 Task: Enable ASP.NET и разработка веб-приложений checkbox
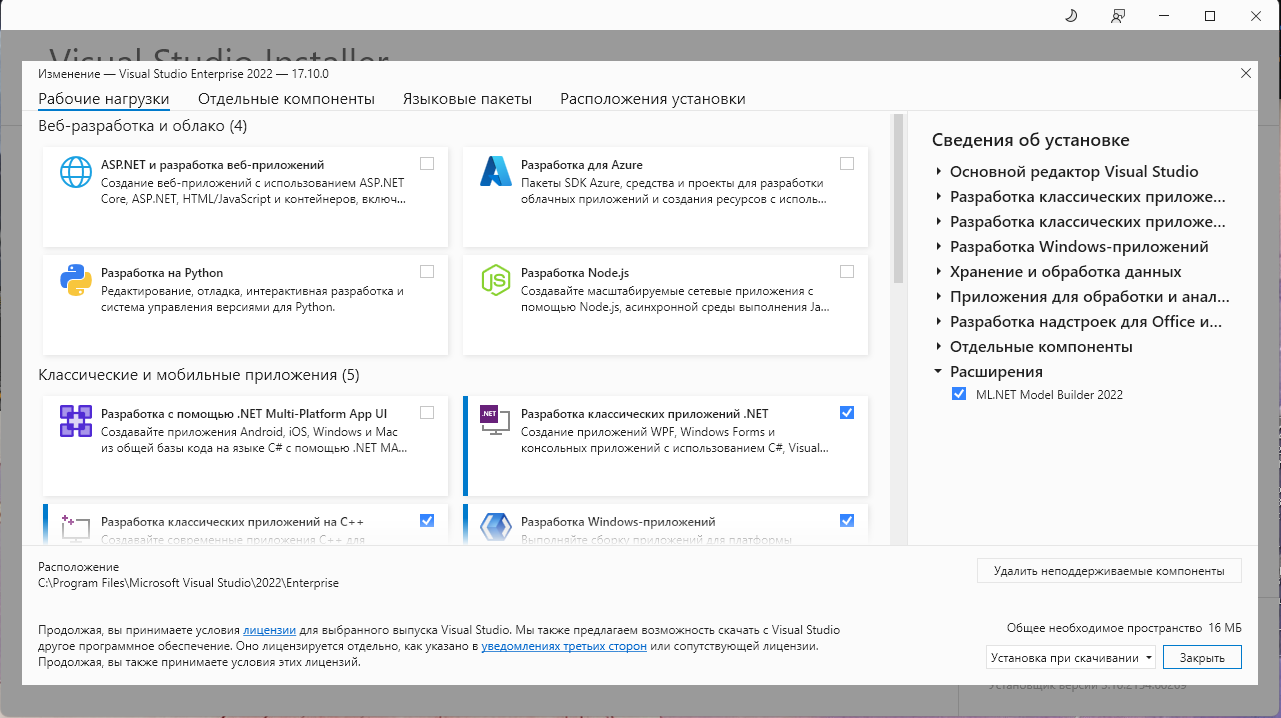(x=427, y=163)
